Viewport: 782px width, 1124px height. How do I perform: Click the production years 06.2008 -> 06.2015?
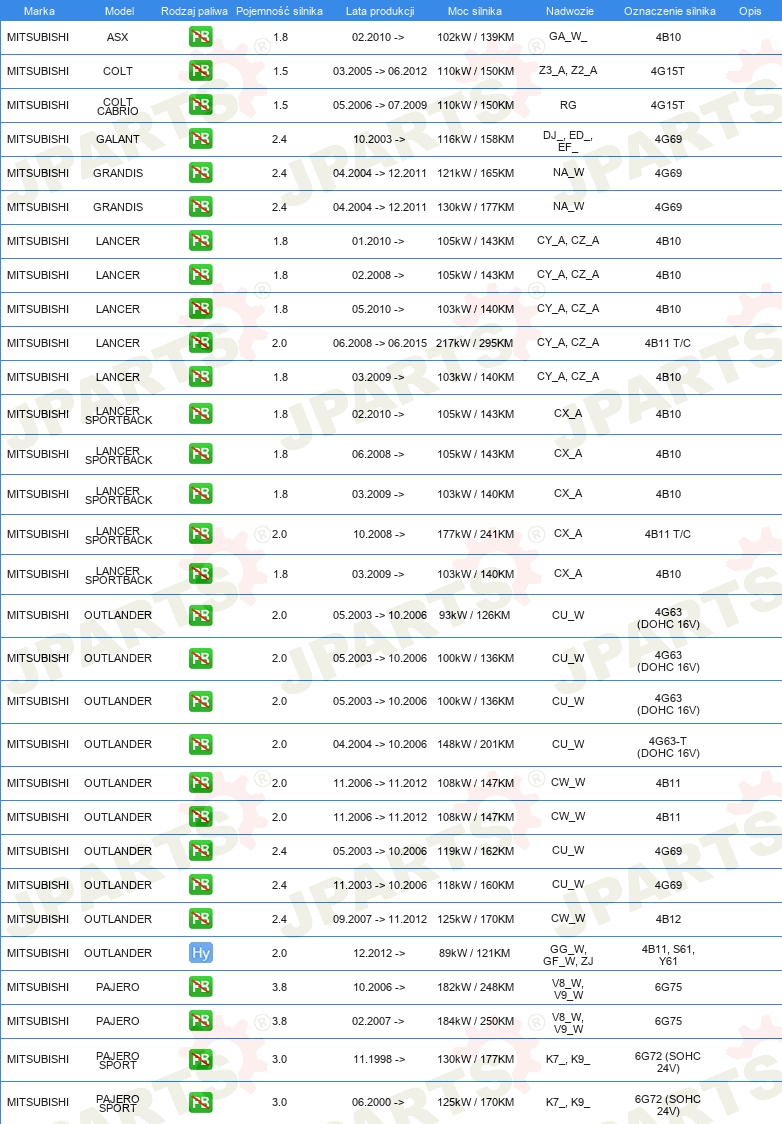click(380, 343)
